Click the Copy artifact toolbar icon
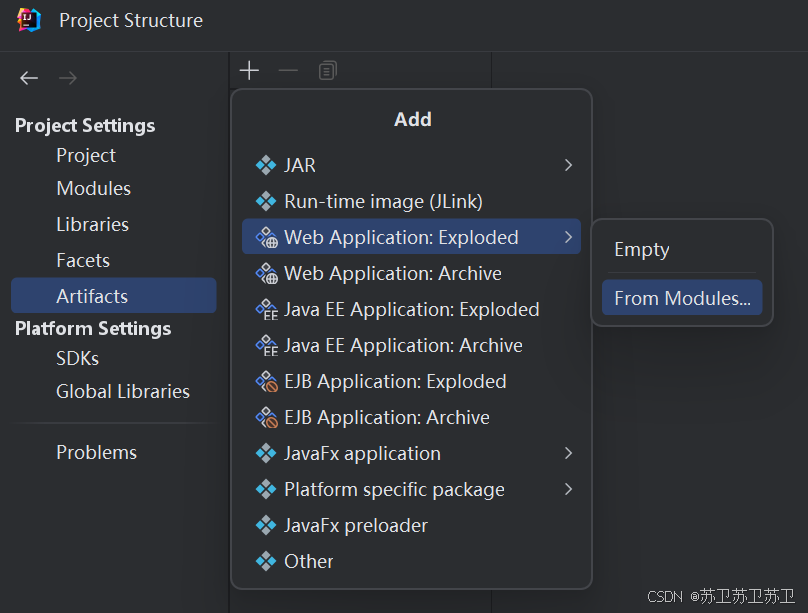Image resolution: width=808 pixels, height=613 pixels. pos(328,70)
